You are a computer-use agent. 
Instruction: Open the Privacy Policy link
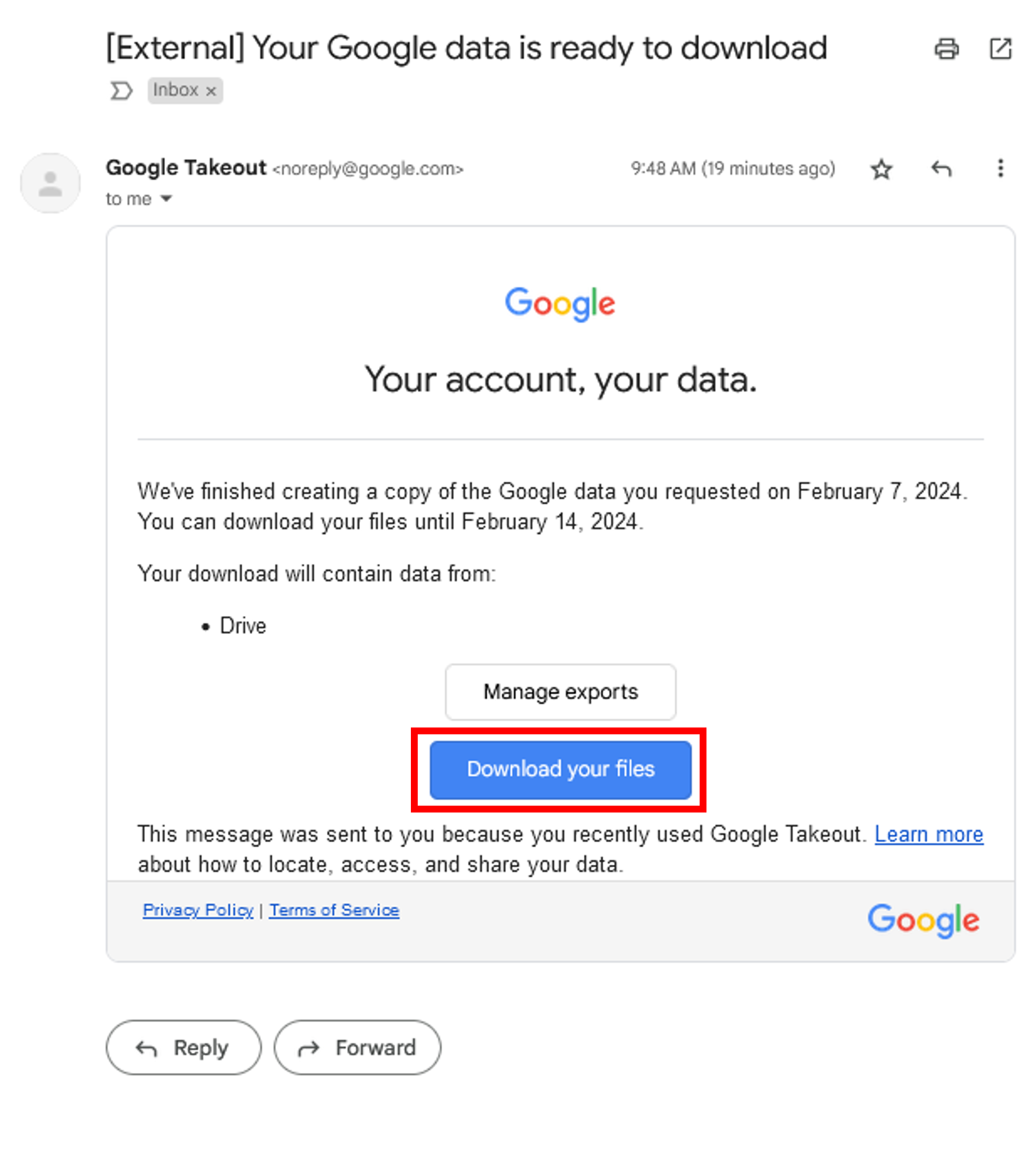coord(198,910)
